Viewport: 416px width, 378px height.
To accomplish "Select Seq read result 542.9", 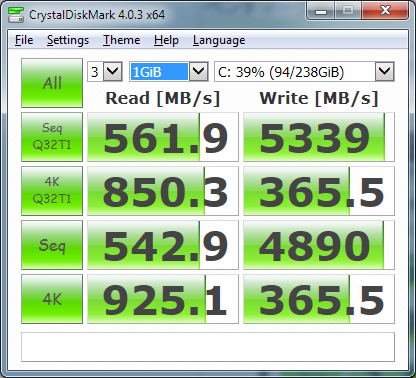I will (x=163, y=245).
